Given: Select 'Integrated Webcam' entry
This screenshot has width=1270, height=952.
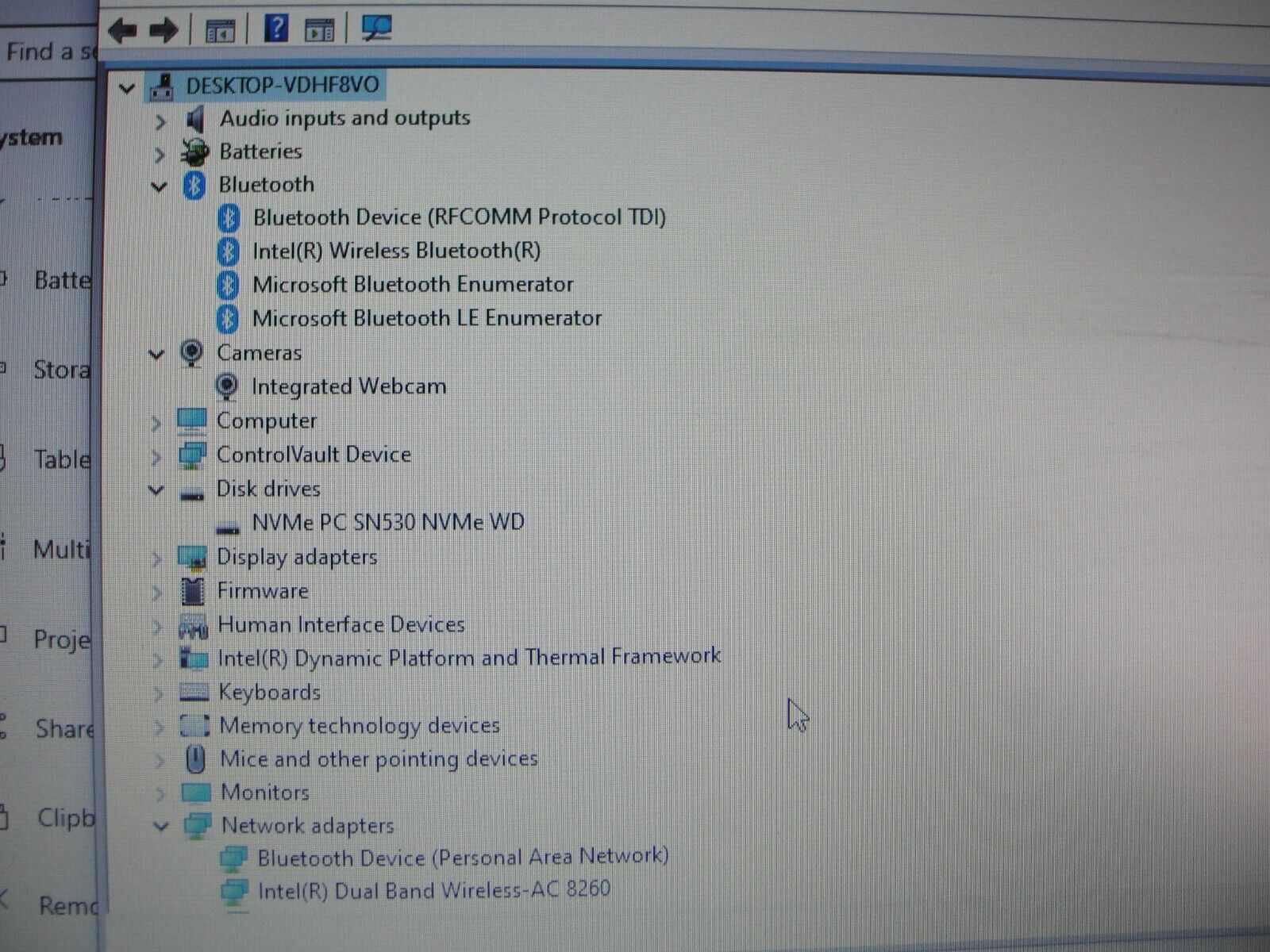Looking at the screenshot, I should 348,386.
